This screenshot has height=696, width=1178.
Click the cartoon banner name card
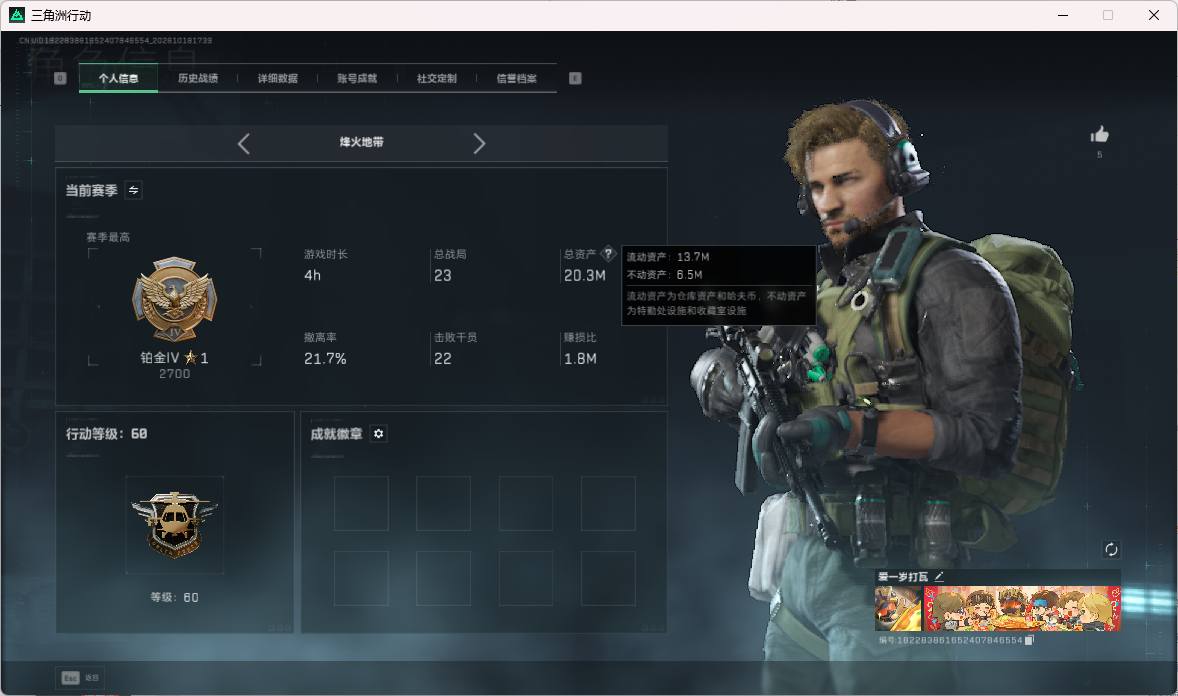coord(1022,609)
